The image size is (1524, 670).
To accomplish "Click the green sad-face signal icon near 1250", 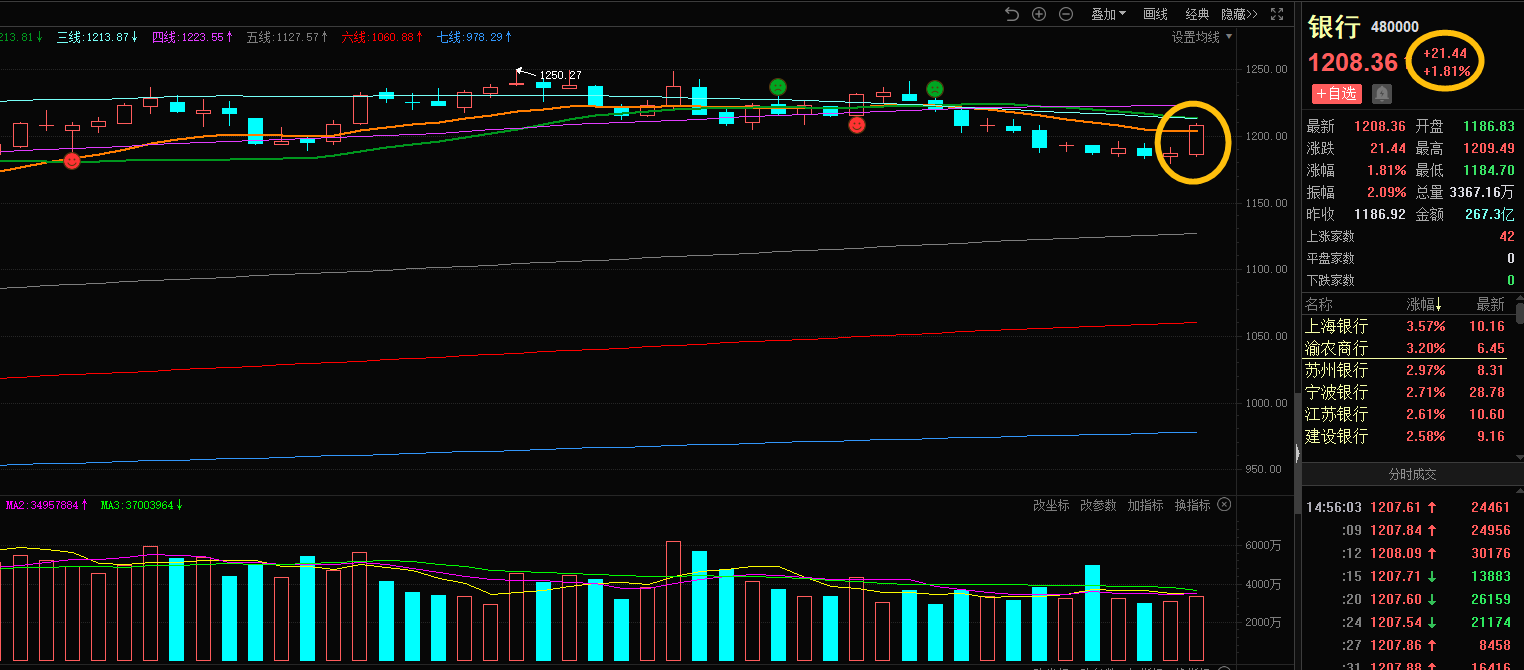I will click(x=778, y=87).
